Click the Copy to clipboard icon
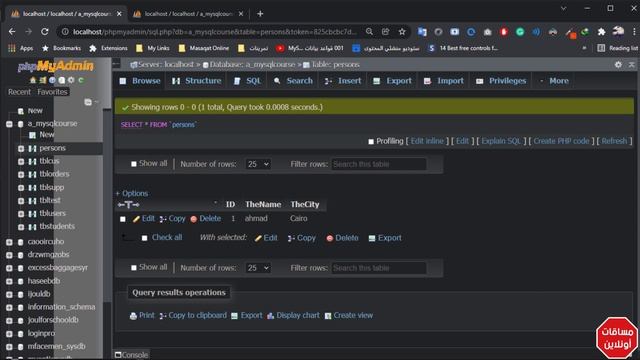The width and height of the screenshot is (640, 360). 163,316
